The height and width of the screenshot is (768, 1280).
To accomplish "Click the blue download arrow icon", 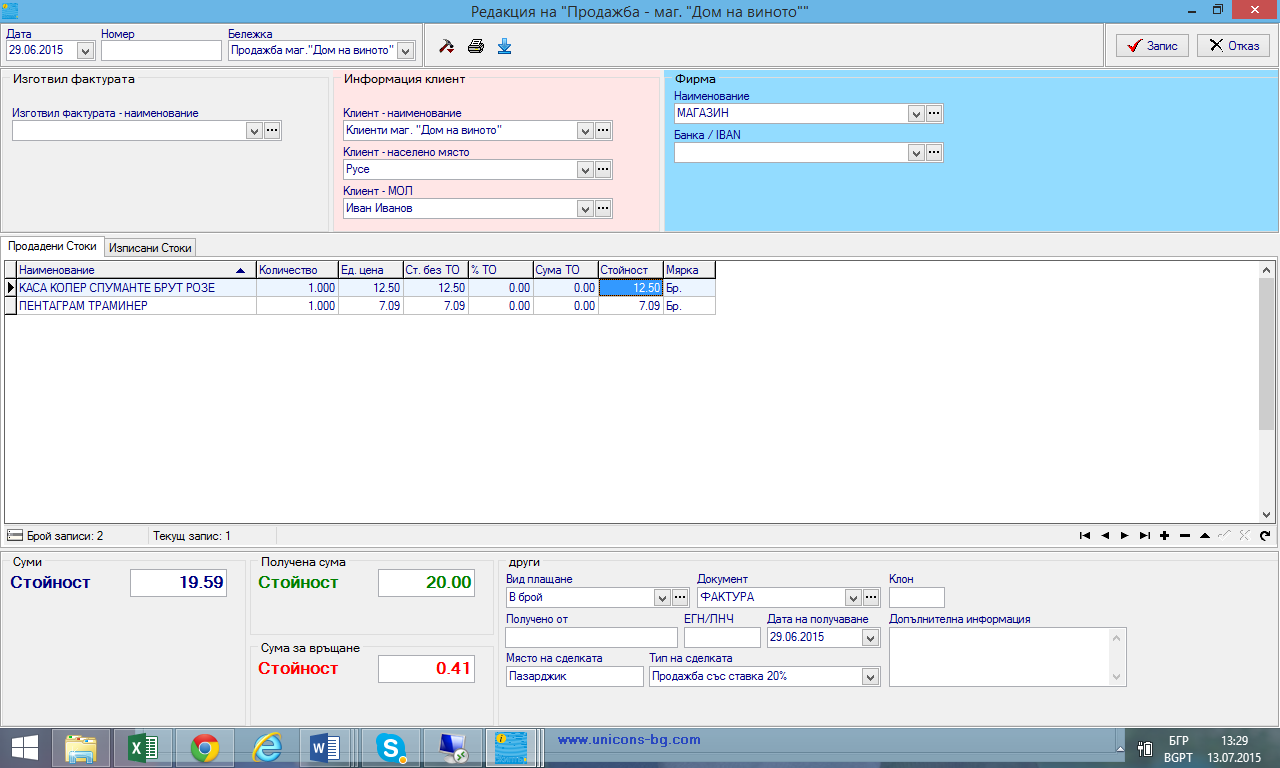I will point(504,46).
